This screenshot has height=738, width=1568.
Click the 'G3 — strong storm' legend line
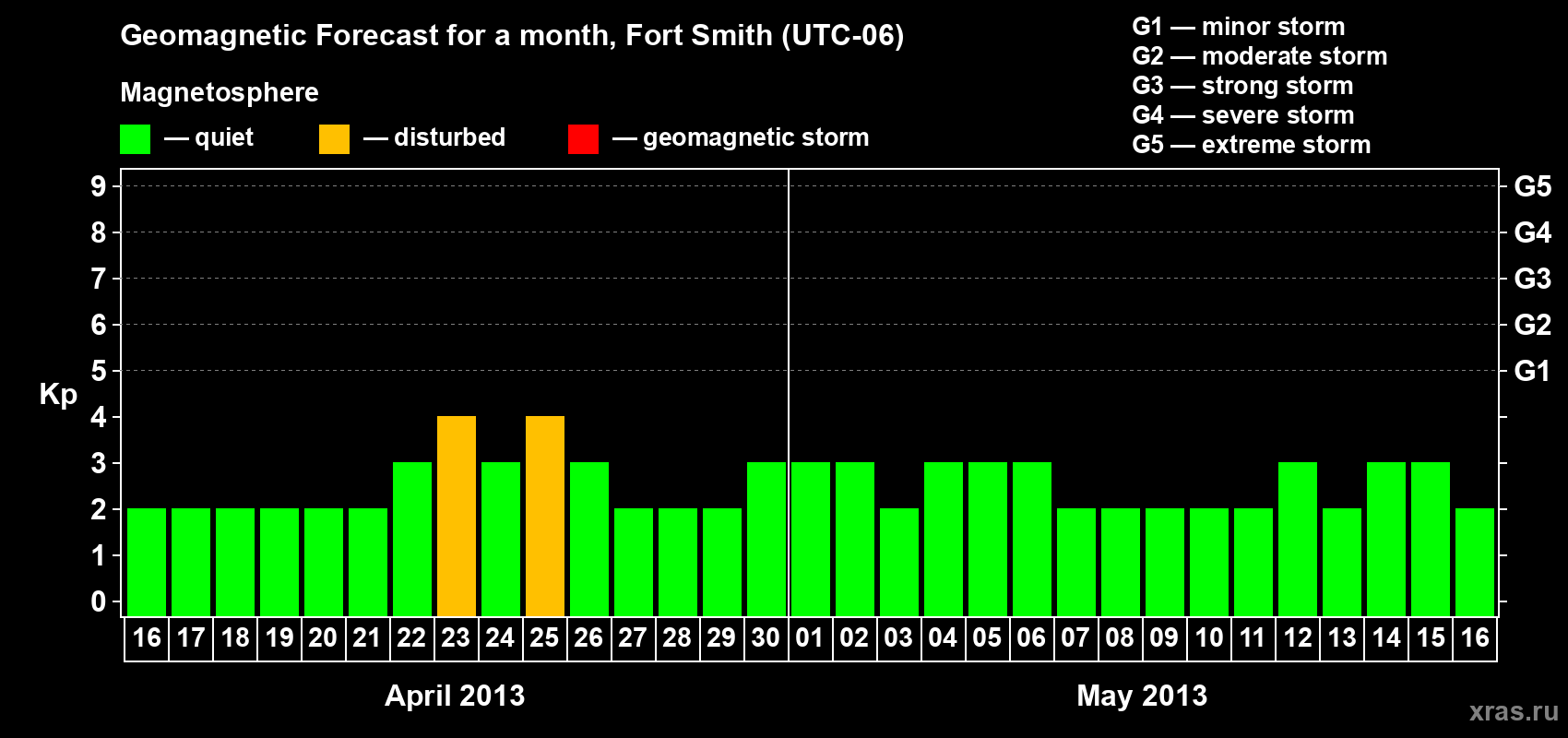1242,86
